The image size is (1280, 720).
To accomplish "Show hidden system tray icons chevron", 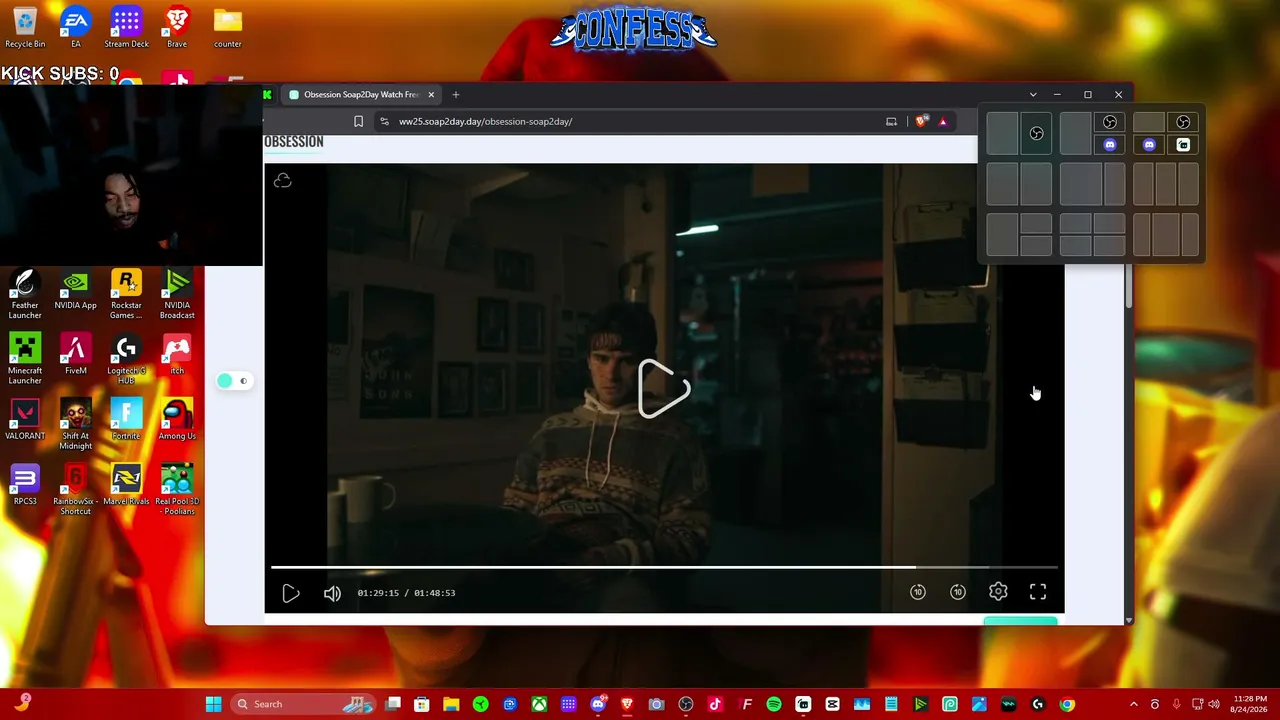I will [x=1133, y=704].
